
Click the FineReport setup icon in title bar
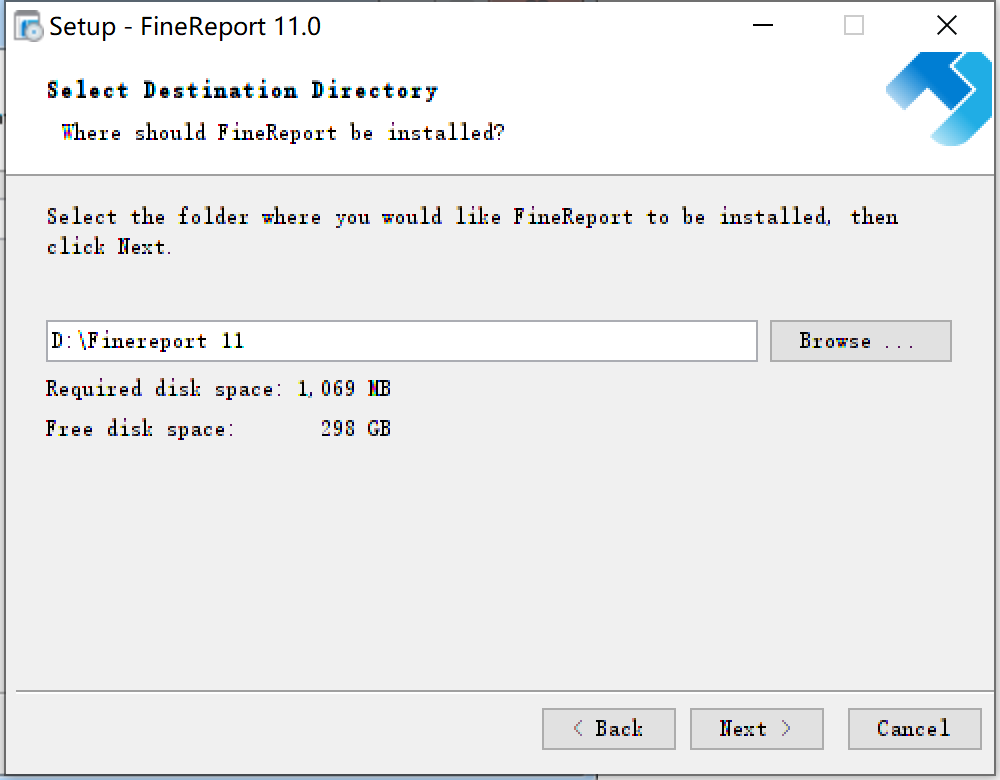[x=28, y=27]
